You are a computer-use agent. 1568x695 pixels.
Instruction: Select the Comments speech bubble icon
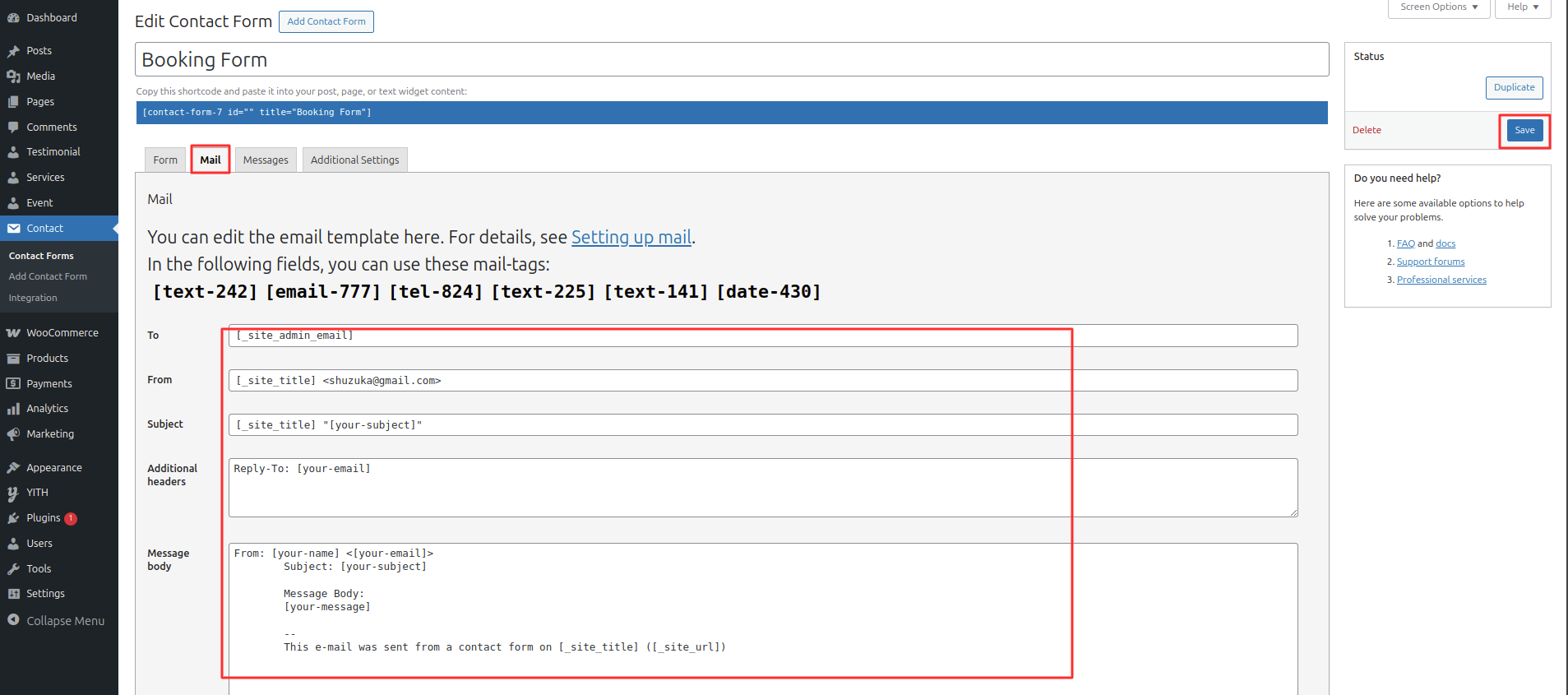[13, 127]
